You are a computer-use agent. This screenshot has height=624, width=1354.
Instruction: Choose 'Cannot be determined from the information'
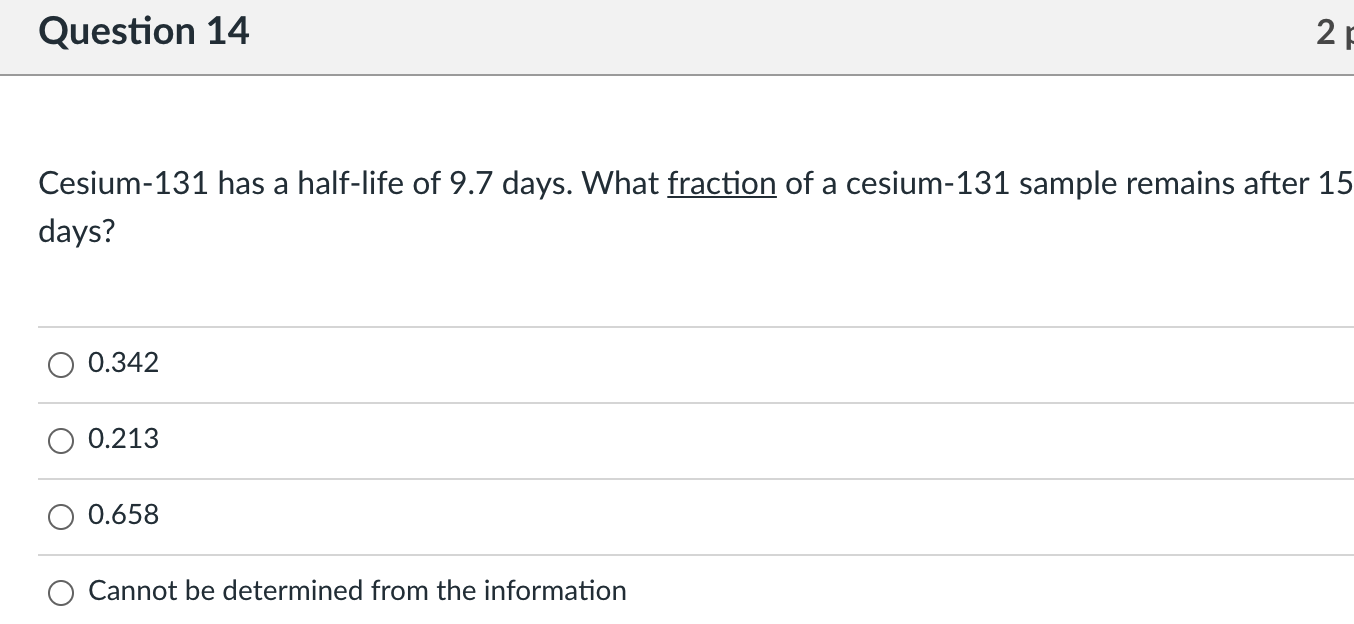pos(61,592)
